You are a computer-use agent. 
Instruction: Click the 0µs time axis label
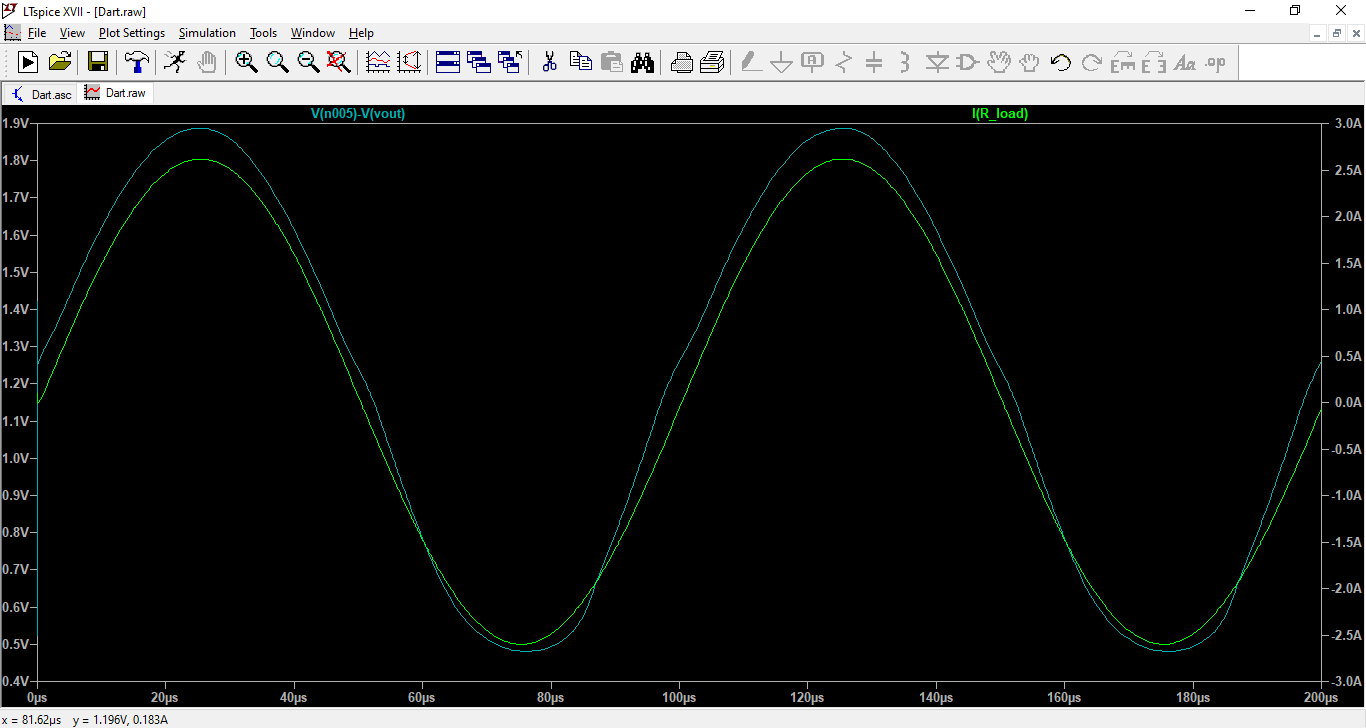pyautogui.click(x=37, y=697)
